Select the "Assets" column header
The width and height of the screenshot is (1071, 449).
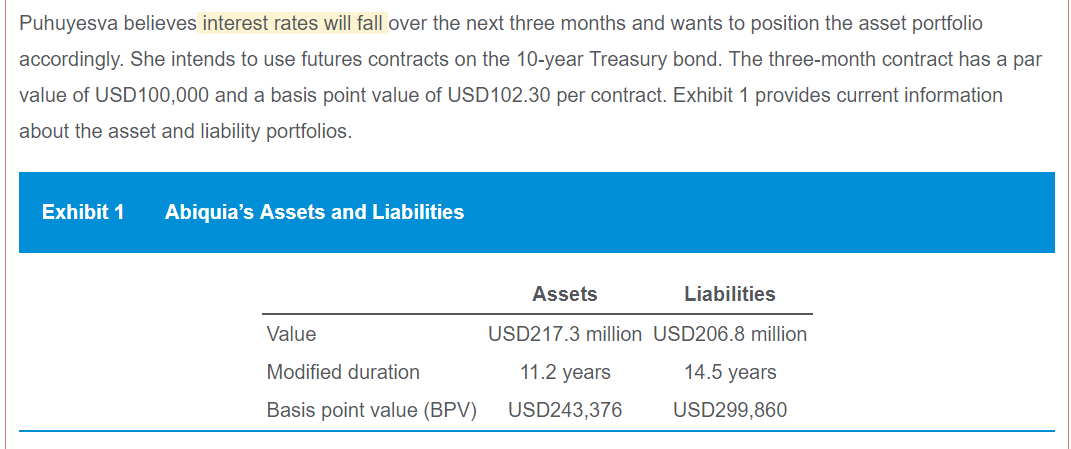tap(565, 294)
